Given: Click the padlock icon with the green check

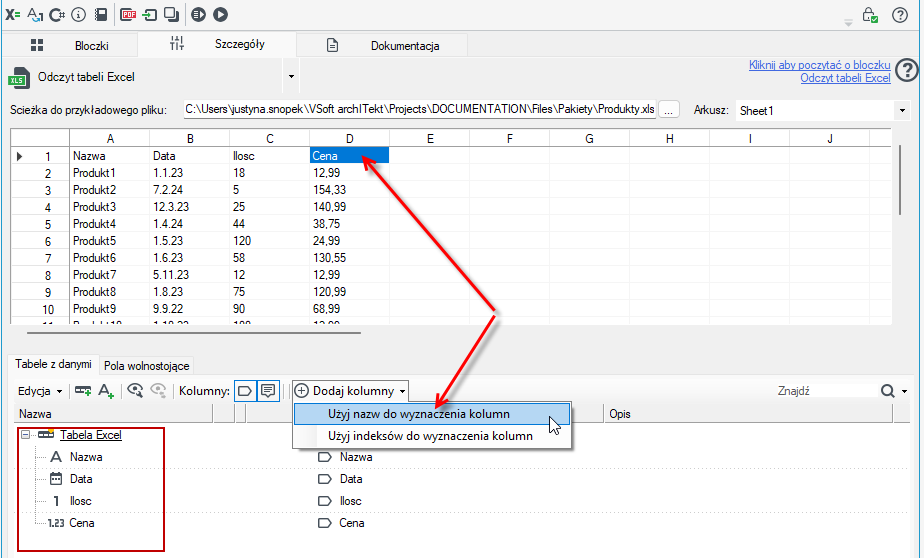Looking at the screenshot, I should (870, 15).
